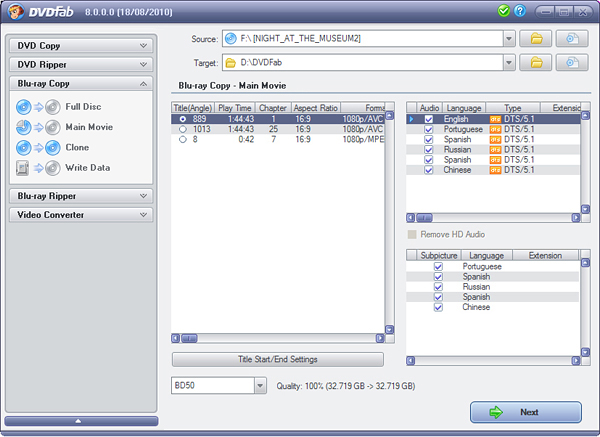Click the Next button
The width and height of the screenshot is (600, 437).
point(526,412)
